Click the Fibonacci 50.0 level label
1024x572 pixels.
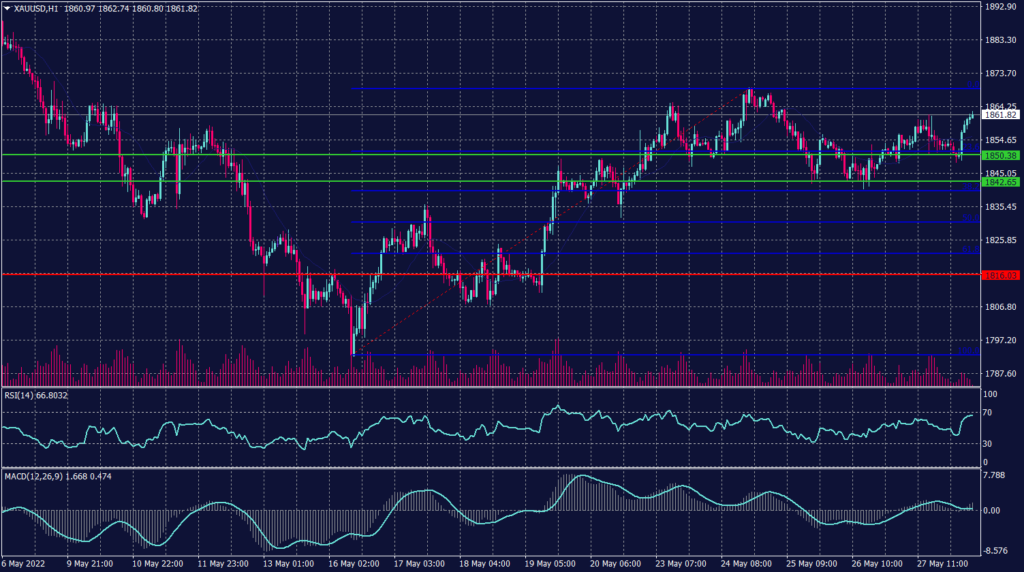tap(968, 219)
